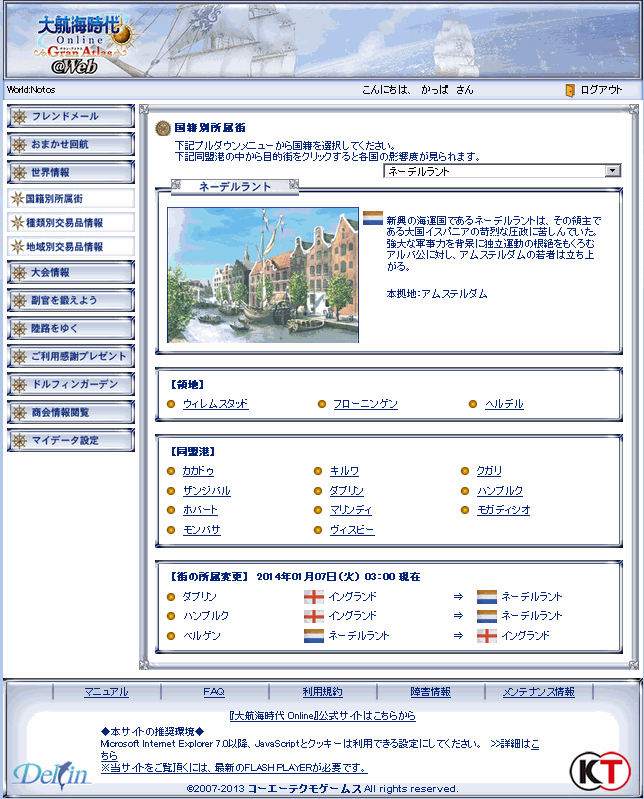Select 種類別交易品情報 in the sidebar
This screenshot has height=799, width=644.
[71, 222]
